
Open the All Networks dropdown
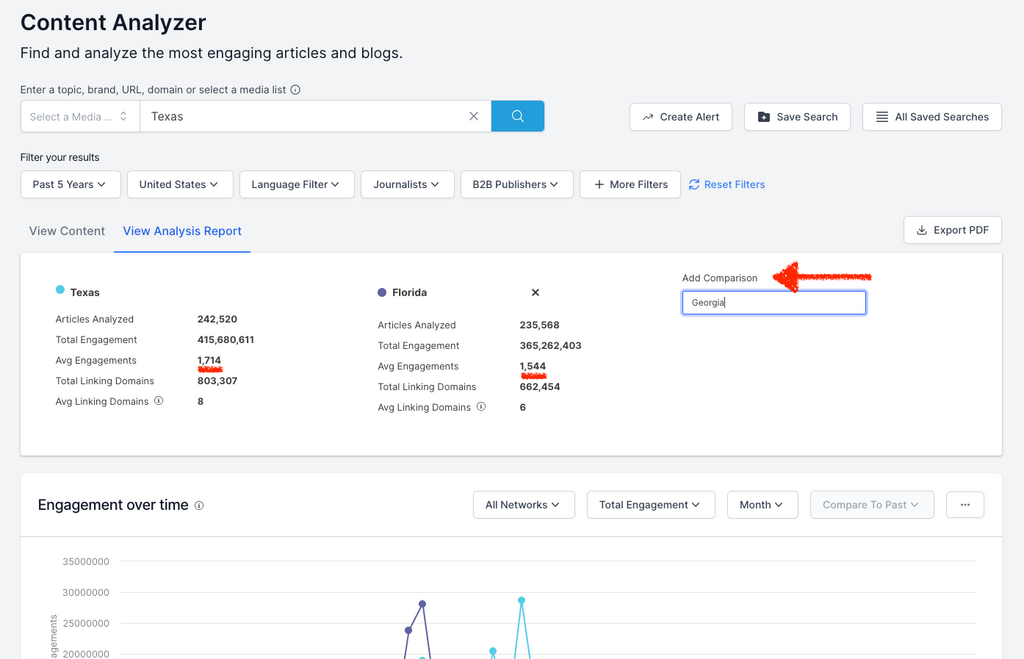point(523,505)
